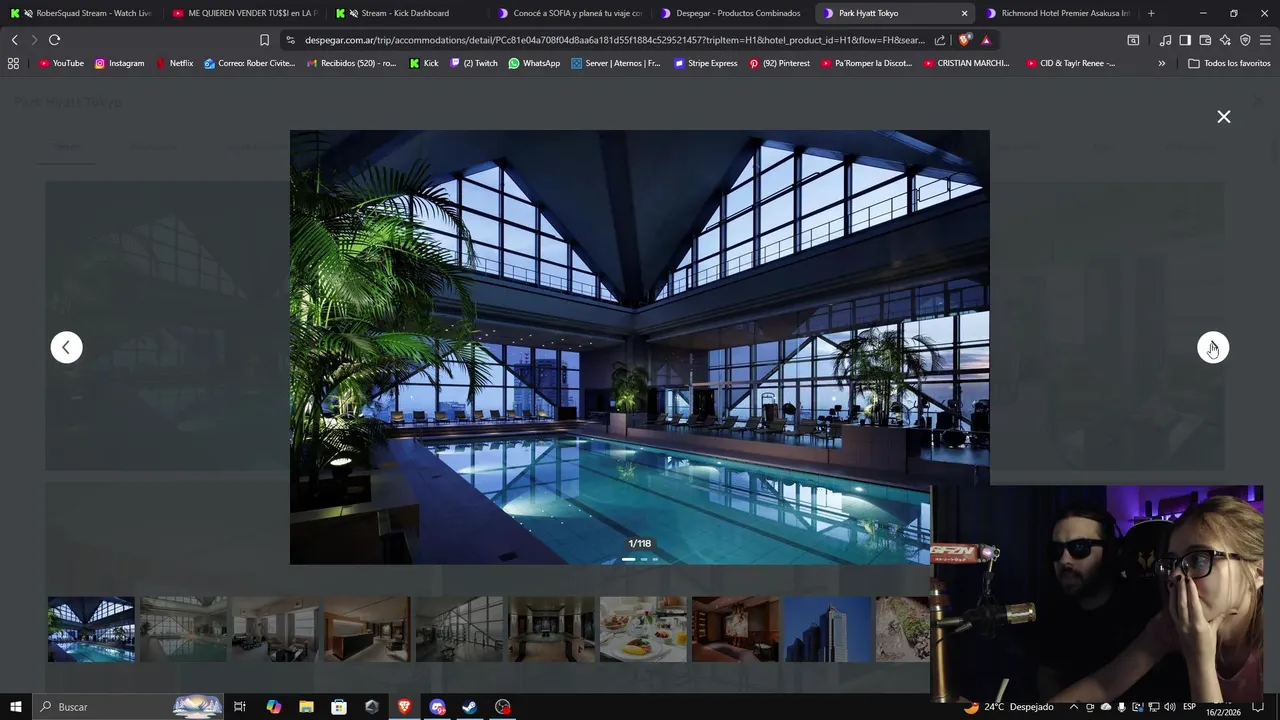This screenshot has width=1280, height=720.
Task: Switch to ME QUIEREN VENDER TU$$I tab
Action: (245, 13)
